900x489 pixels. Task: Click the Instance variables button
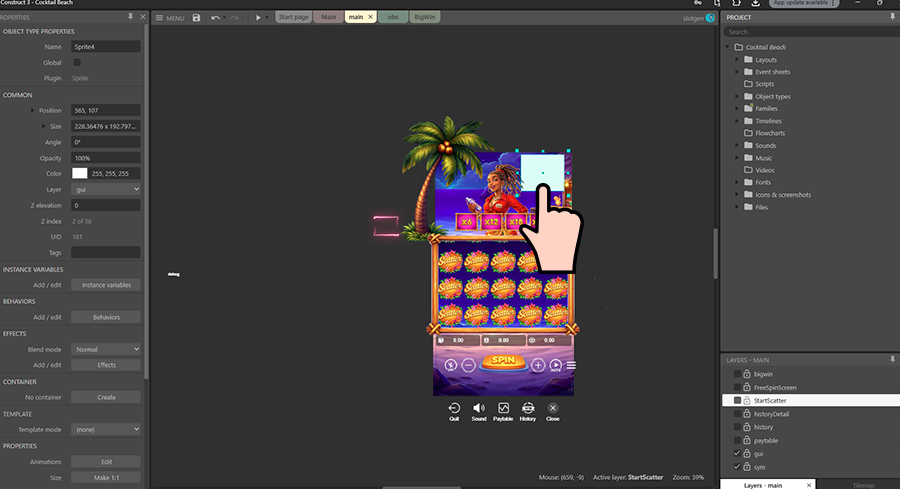[106, 285]
